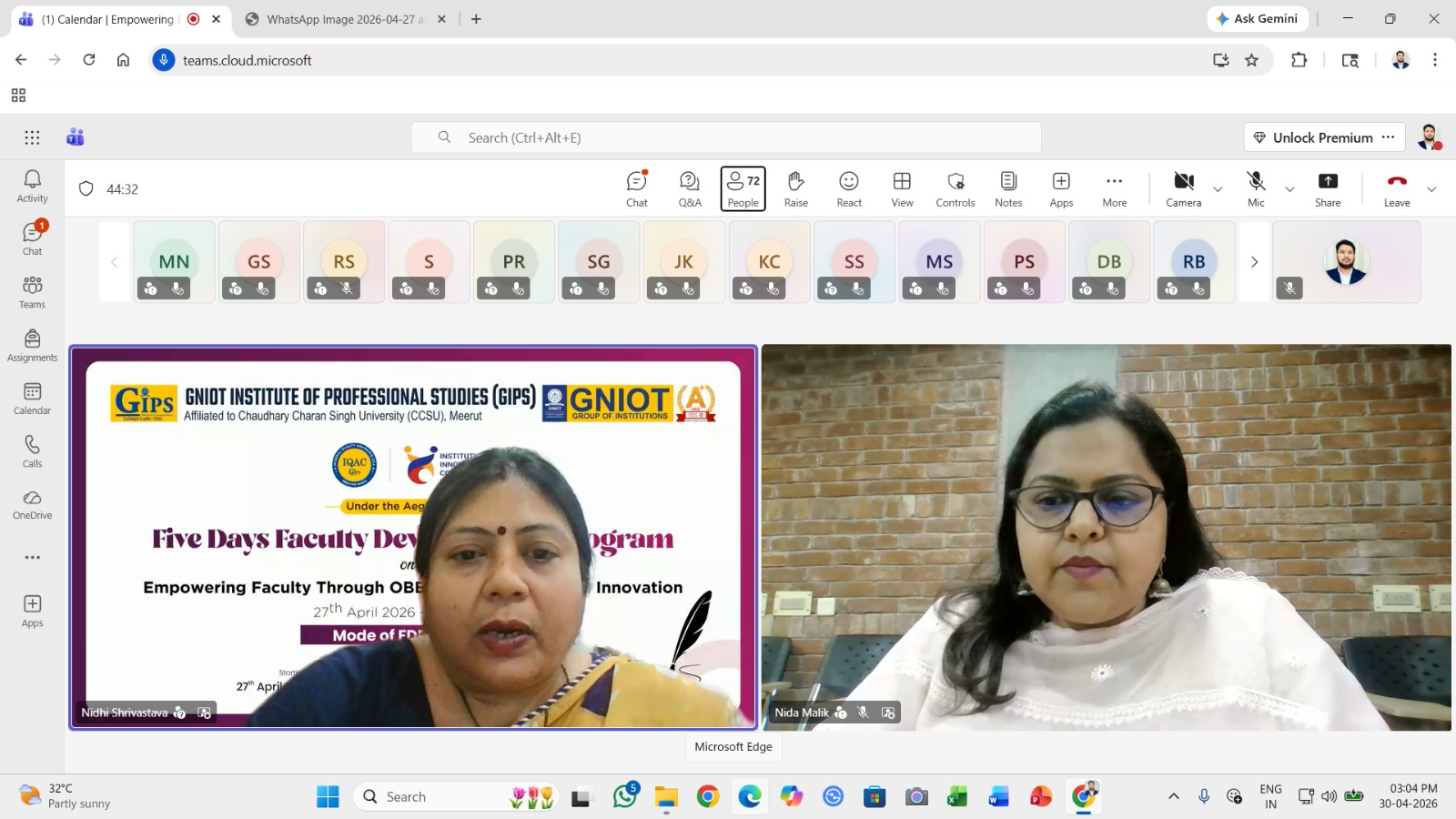This screenshot has width=1456, height=819.
Task: Expand Mic options dropdown arrow
Action: pyautogui.click(x=1289, y=189)
